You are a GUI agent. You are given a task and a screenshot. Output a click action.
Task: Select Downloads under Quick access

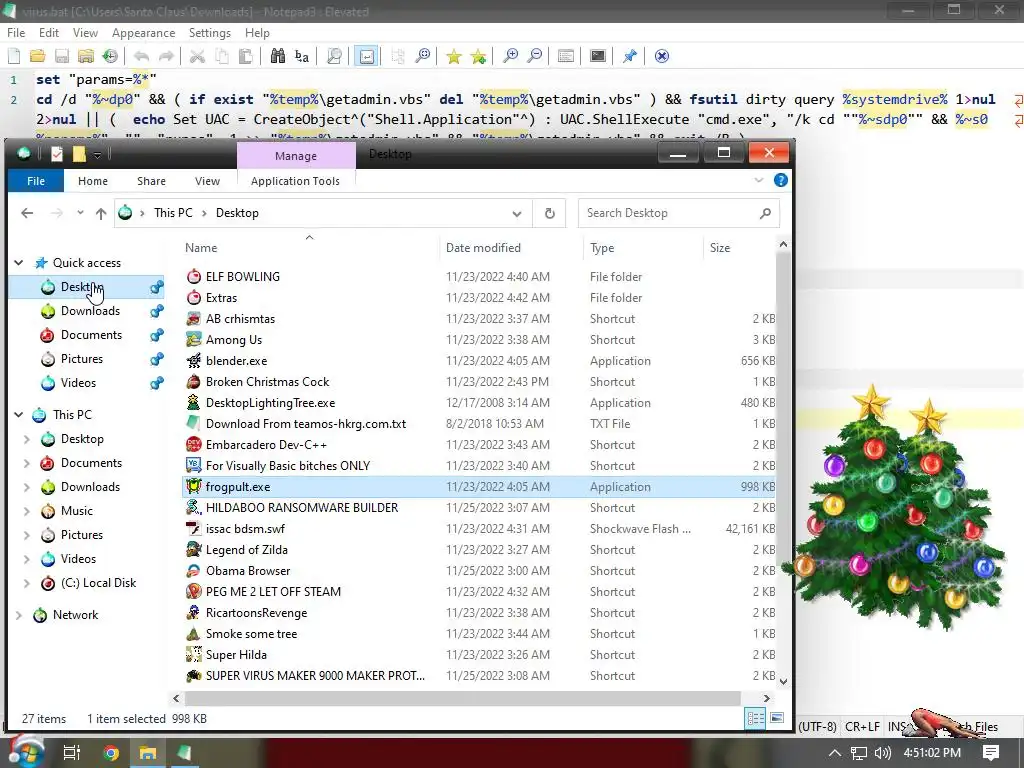tap(90, 311)
